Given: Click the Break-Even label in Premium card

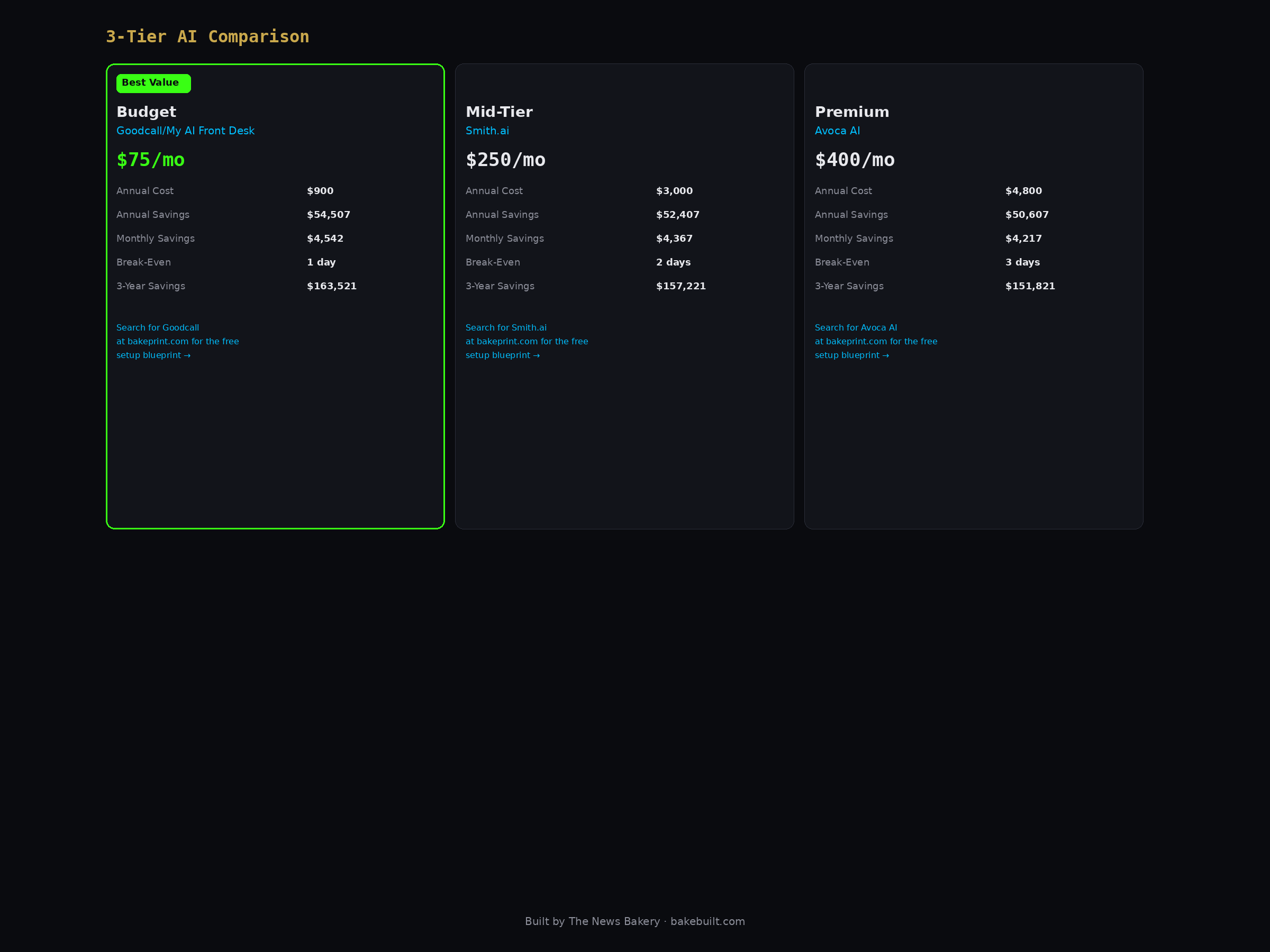Looking at the screenshot, I should click(x=842, y=262).
